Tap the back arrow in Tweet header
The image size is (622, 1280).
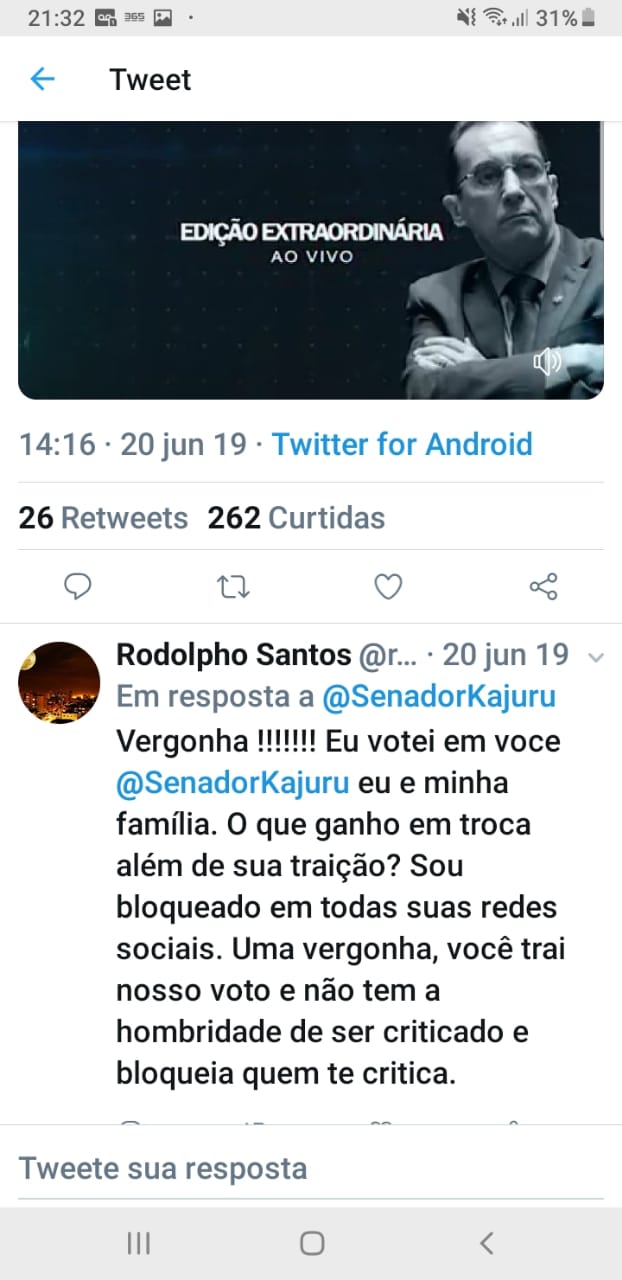tap(42, 79)
